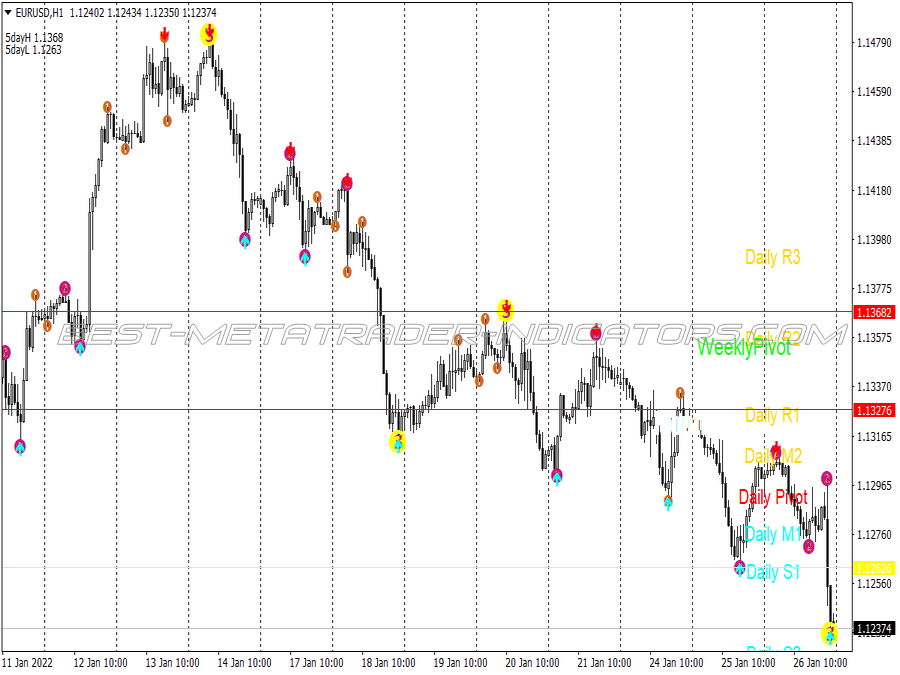Image resolution: width=900 pixels, height=675 pixels.
Task: Click the 1.12965 price scale value
Action: pyautogui.click(x=874, y=486)
